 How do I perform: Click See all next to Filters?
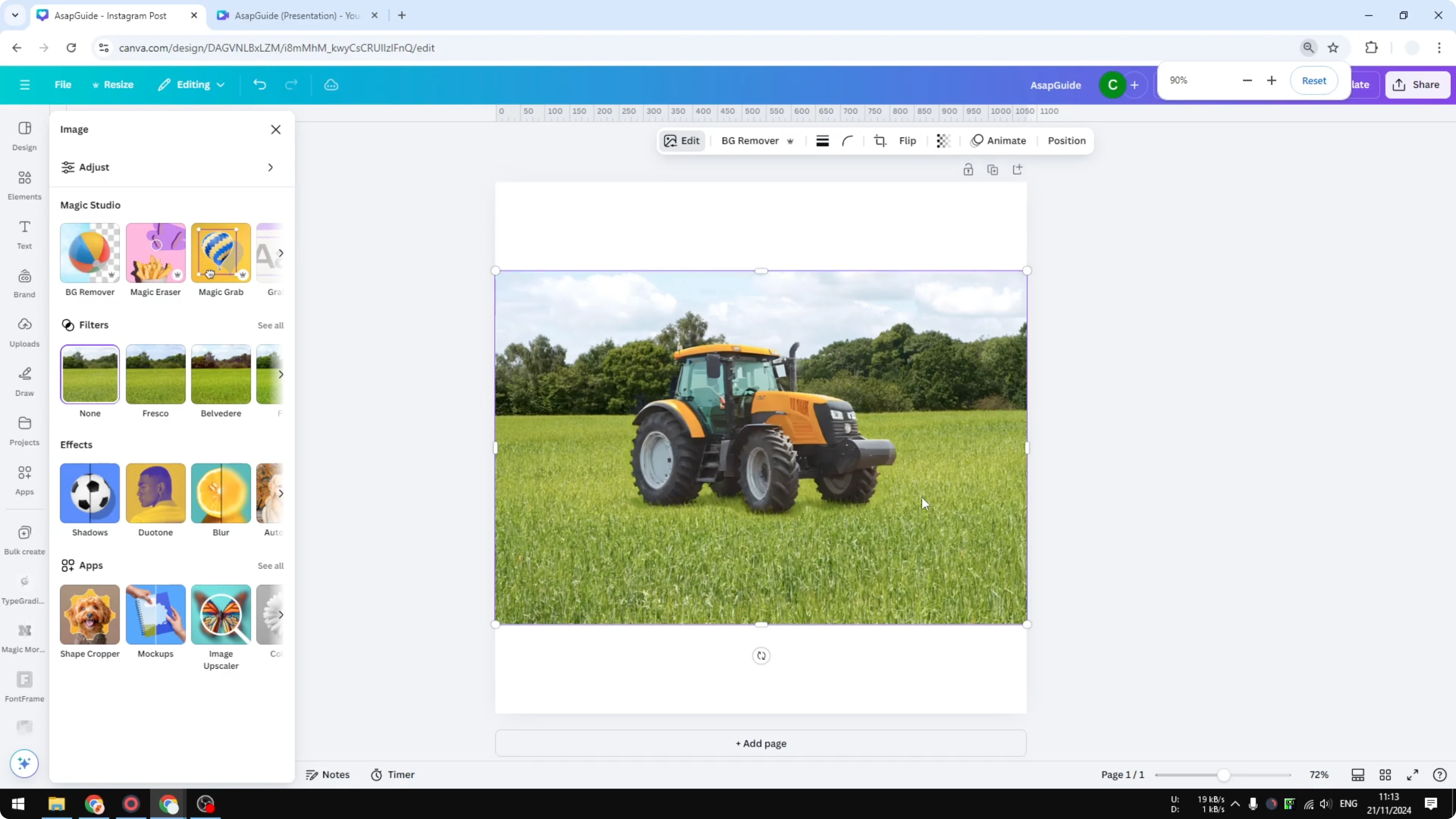pos(270,325)
